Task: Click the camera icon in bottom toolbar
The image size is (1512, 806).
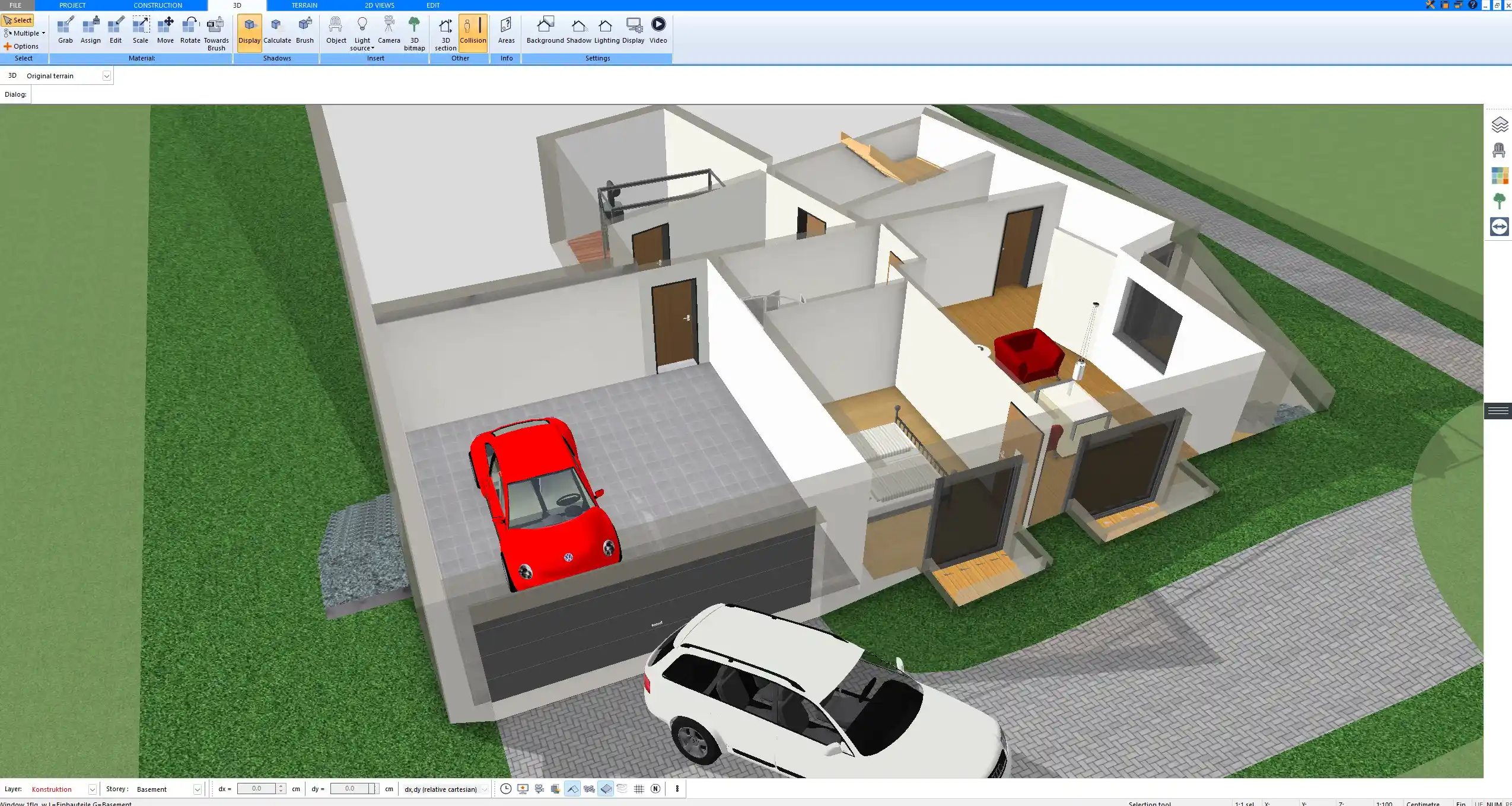Action: 539,789
